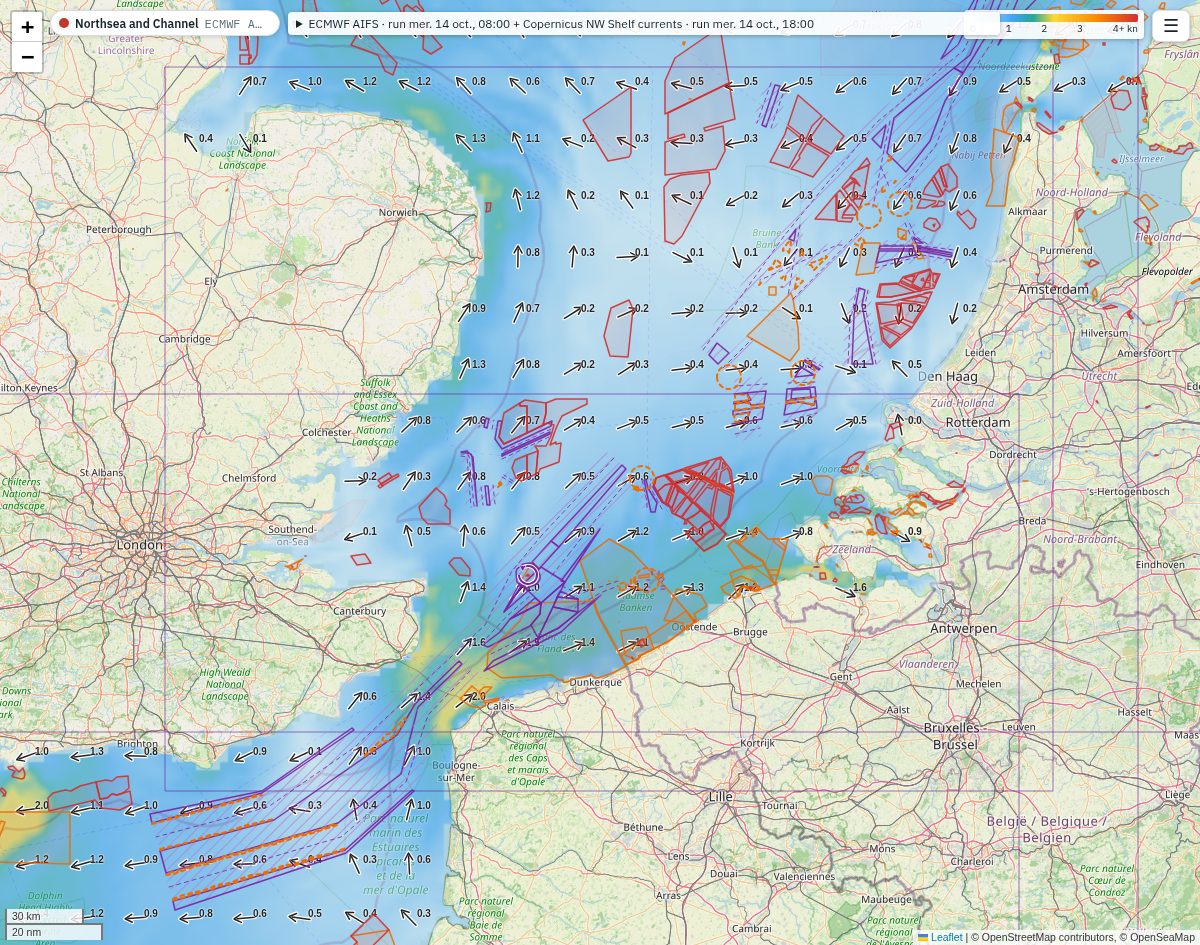Click the Brugge city label
This screenshot has width=1200, height=945.
click(750, 632)
